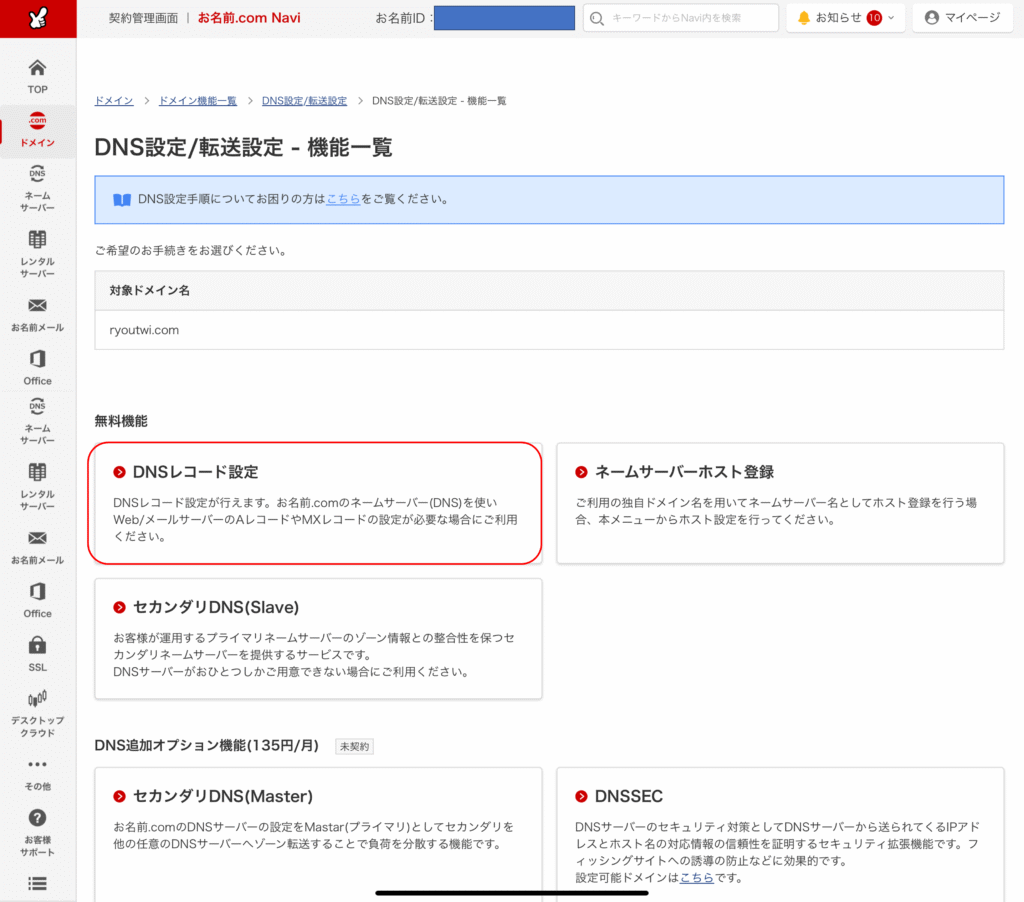1024x902 pixels.
Task: Click the DNSレコード設定 description text
Action: click(315, 520)
